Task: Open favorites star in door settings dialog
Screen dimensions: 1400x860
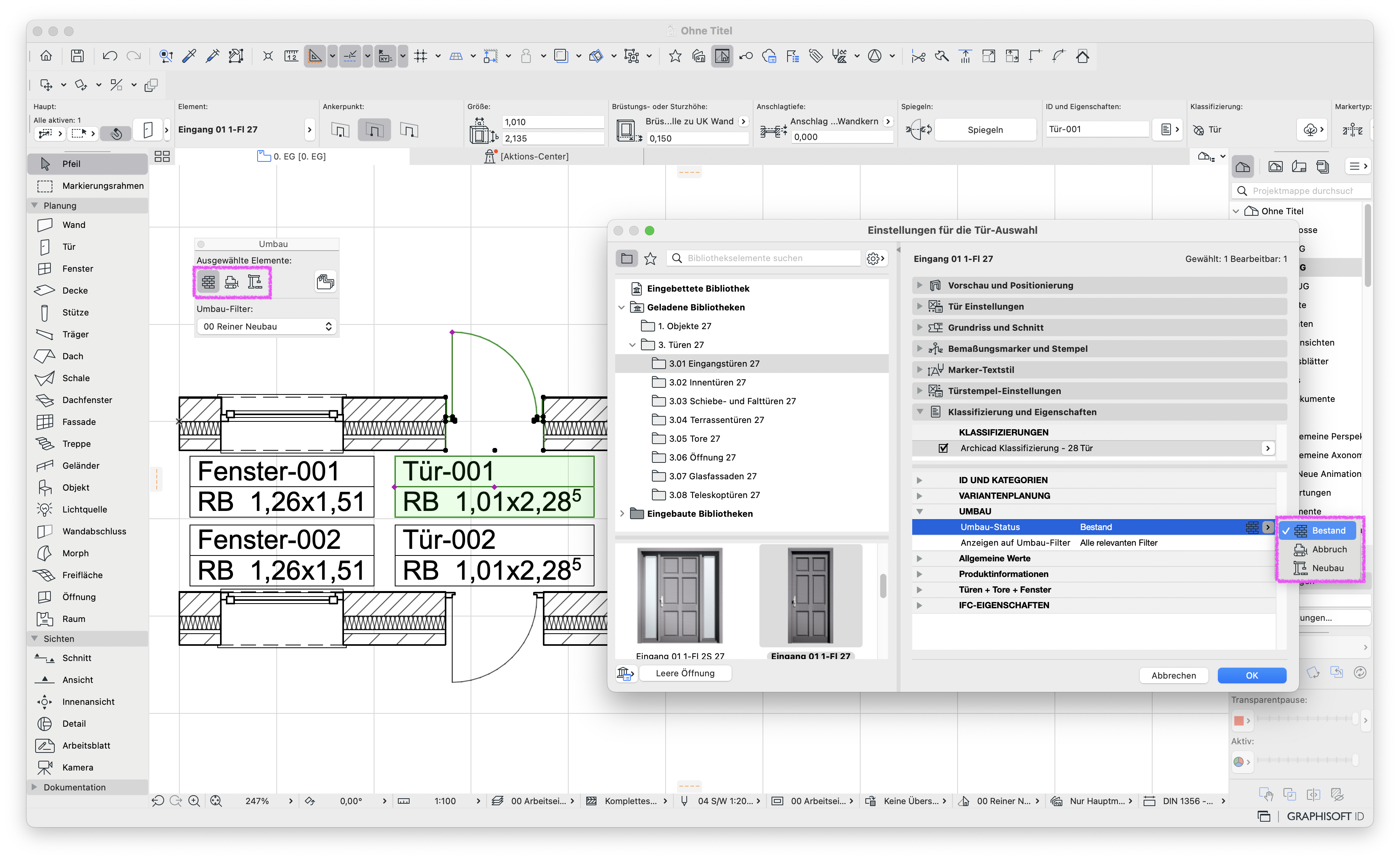Action: (x=650, y=258)
